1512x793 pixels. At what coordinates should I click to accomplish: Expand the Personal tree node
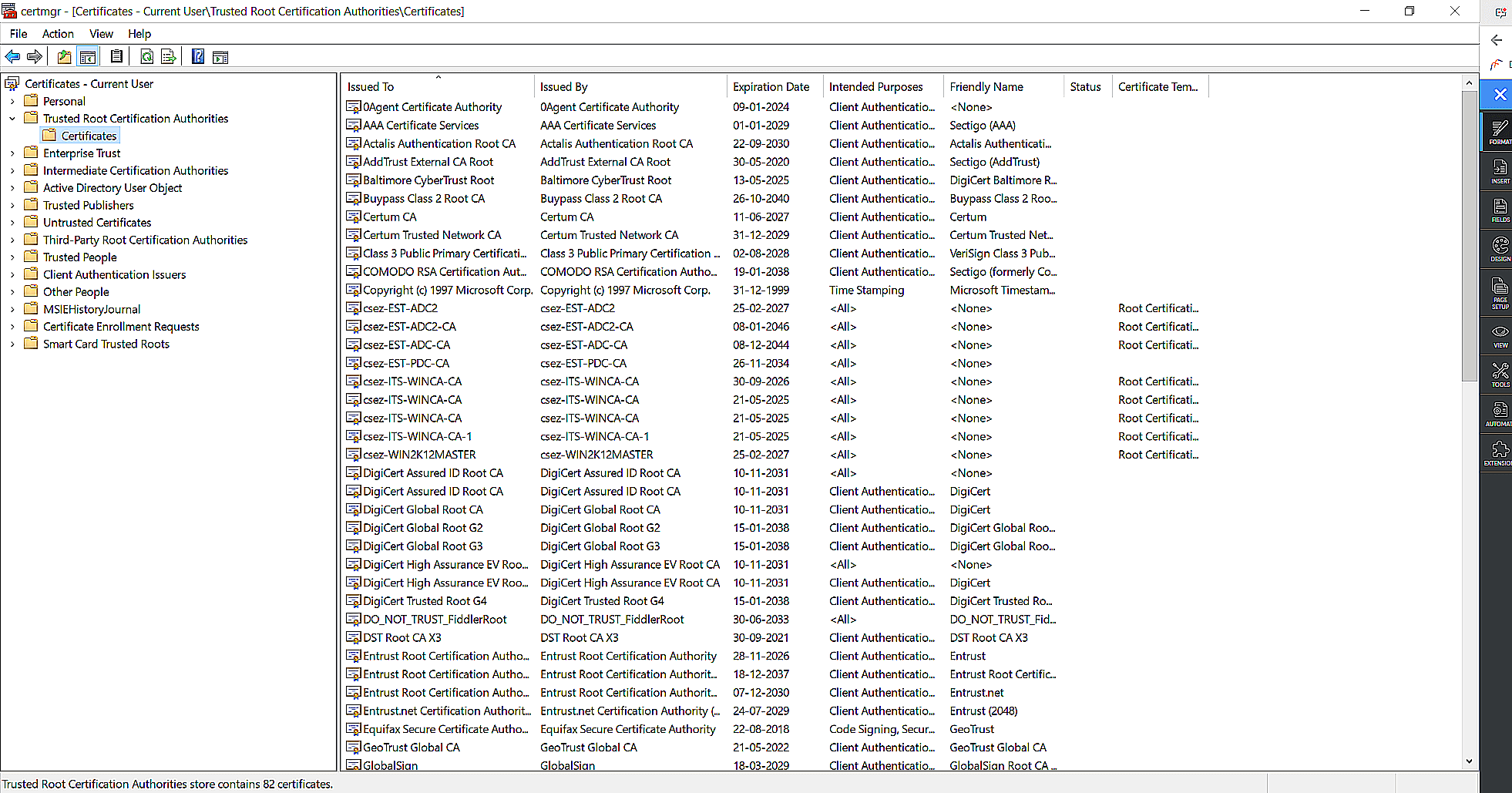[x=12, y=100]
